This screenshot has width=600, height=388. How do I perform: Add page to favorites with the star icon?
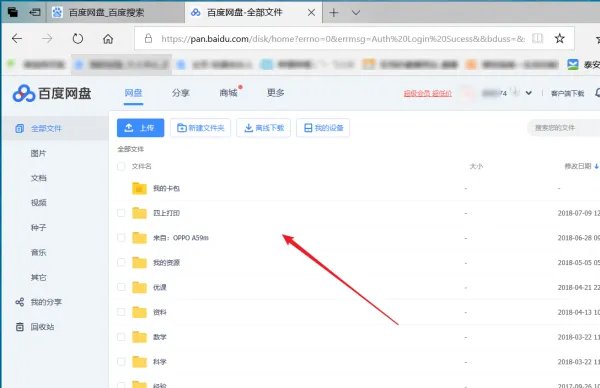(559, 38)
